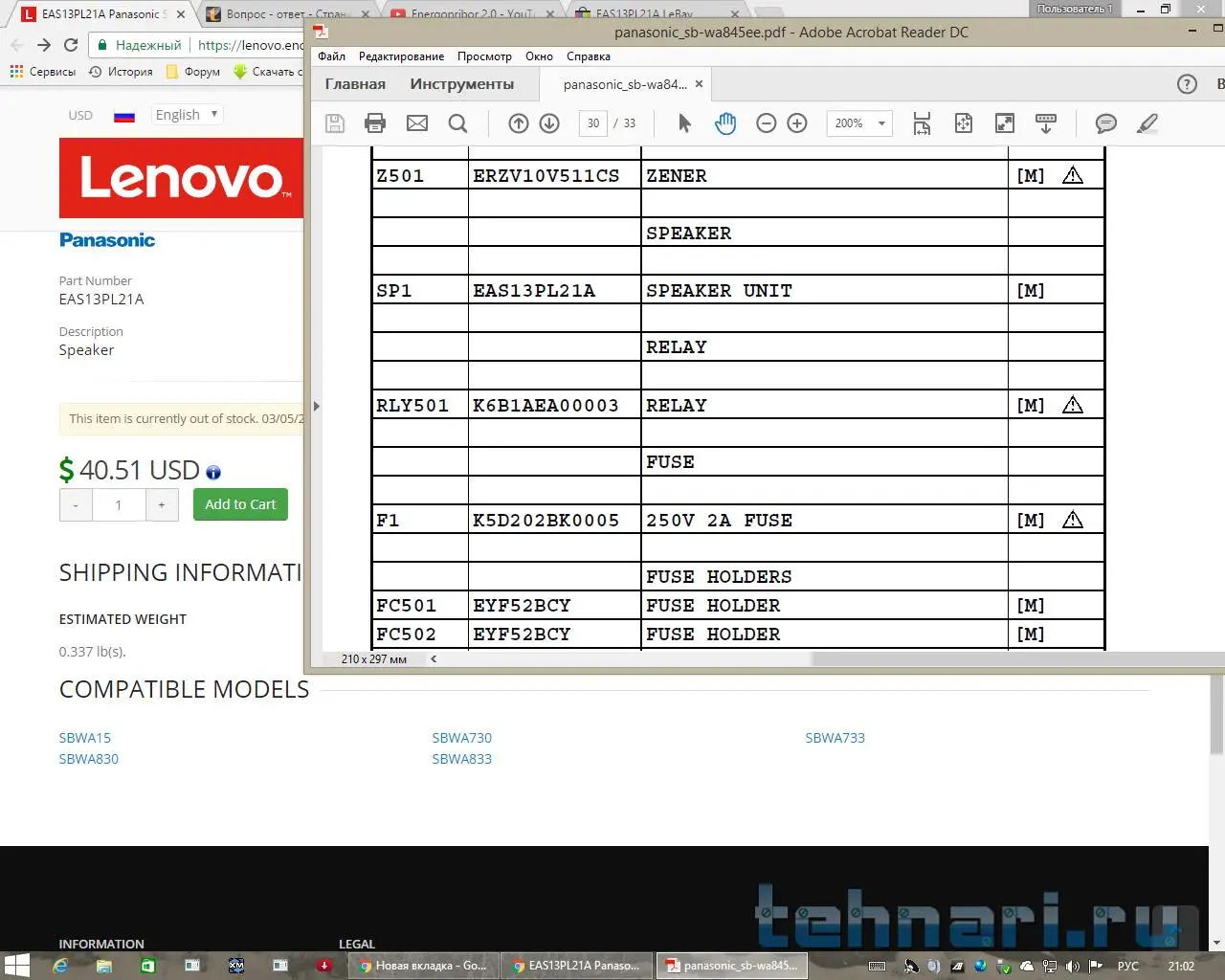Screen dimensions: 1225x980
Task: Open compatible model SBWA730 link
Action: click(x=462, y=738)
